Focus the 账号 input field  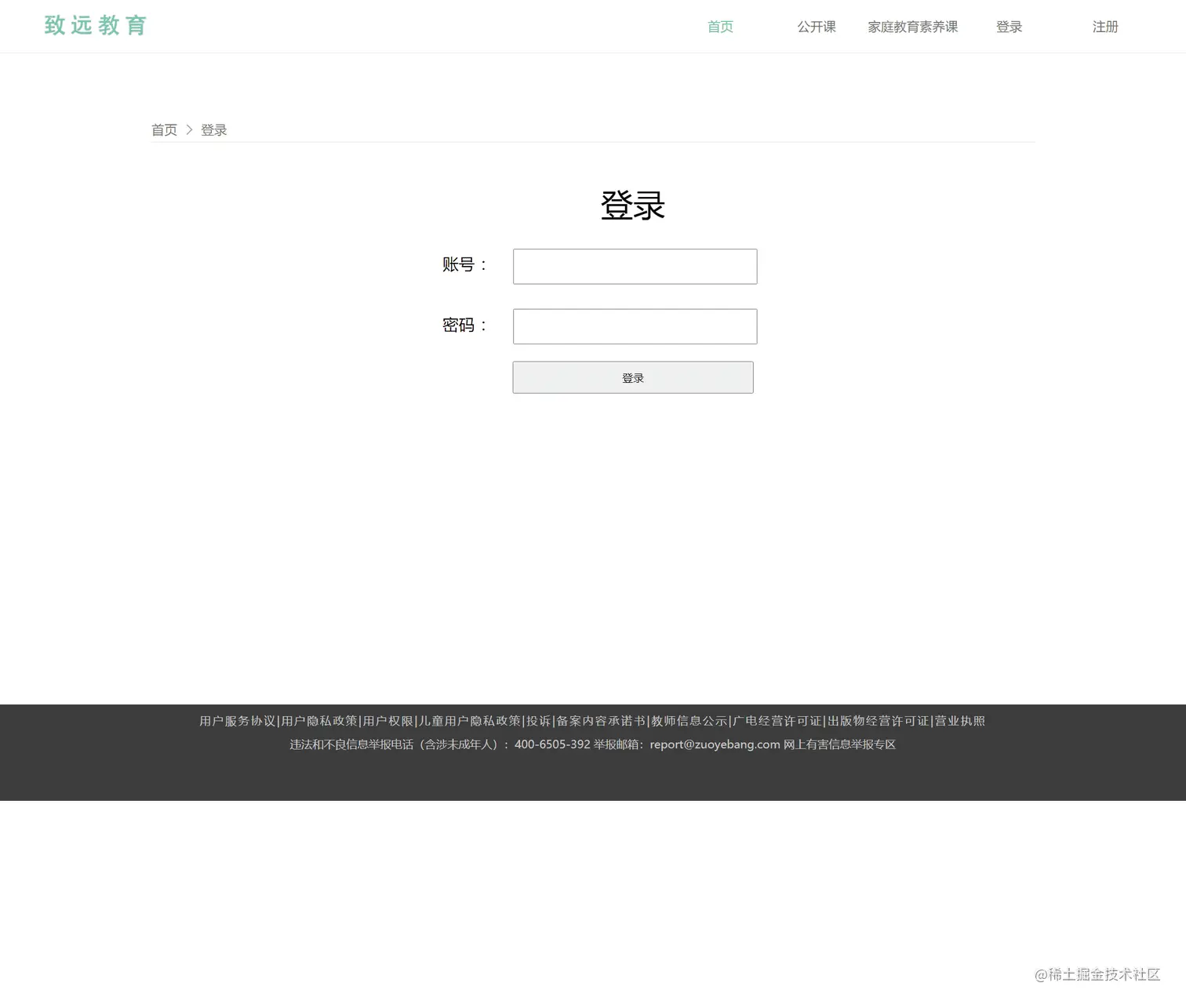[x=635, y=267]
